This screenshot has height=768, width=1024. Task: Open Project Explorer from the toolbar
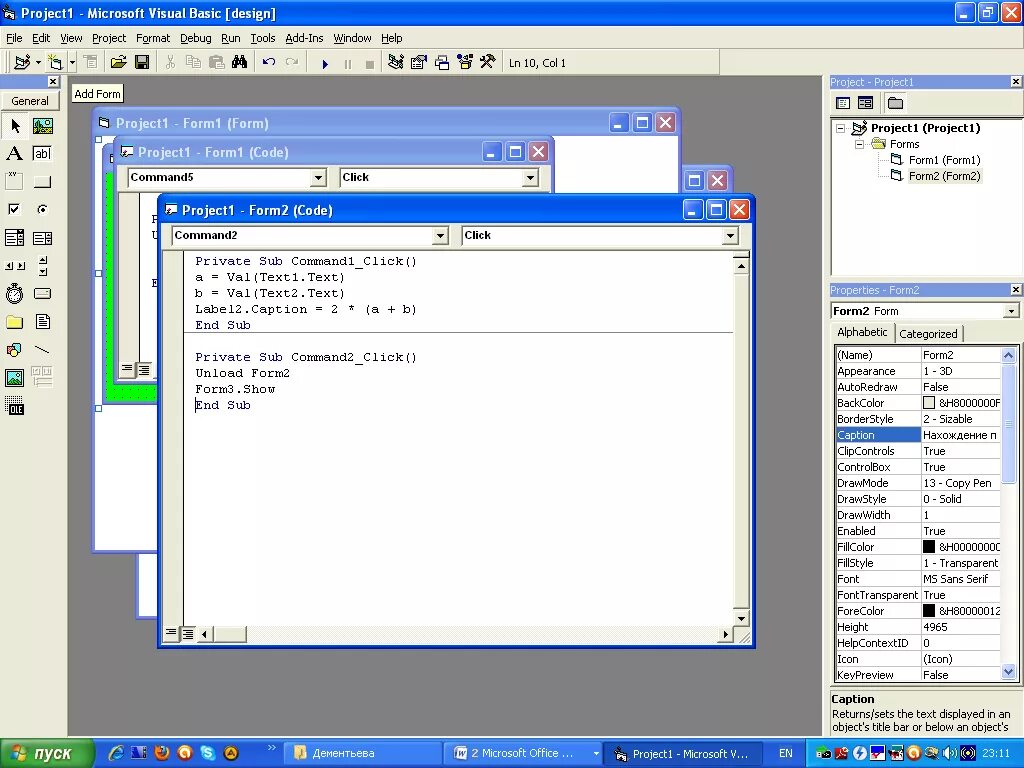[x=395, y=63]
